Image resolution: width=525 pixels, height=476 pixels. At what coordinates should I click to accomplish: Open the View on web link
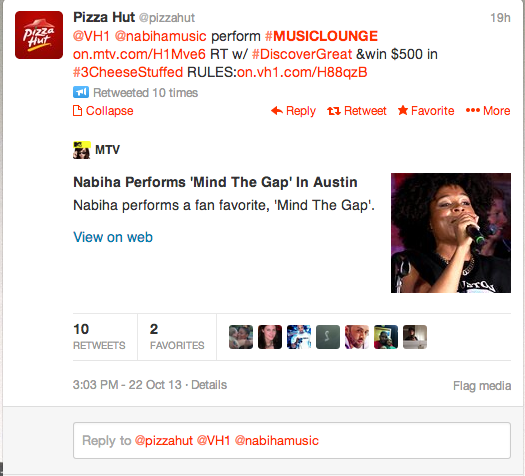[113, 237]
